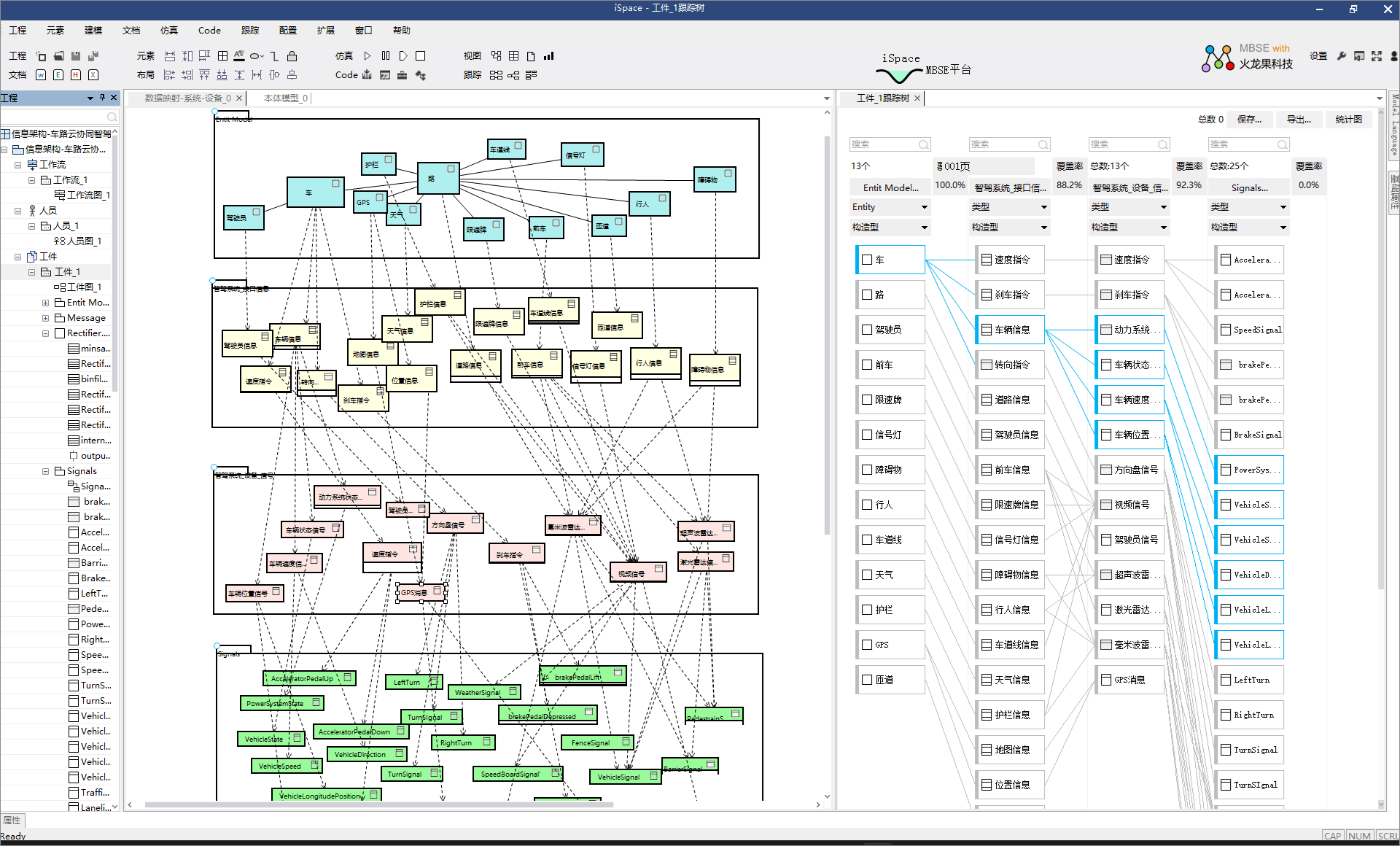Click the open project folder icon
Viewport: 1400px width, 846px height.
tap(59, 56)
